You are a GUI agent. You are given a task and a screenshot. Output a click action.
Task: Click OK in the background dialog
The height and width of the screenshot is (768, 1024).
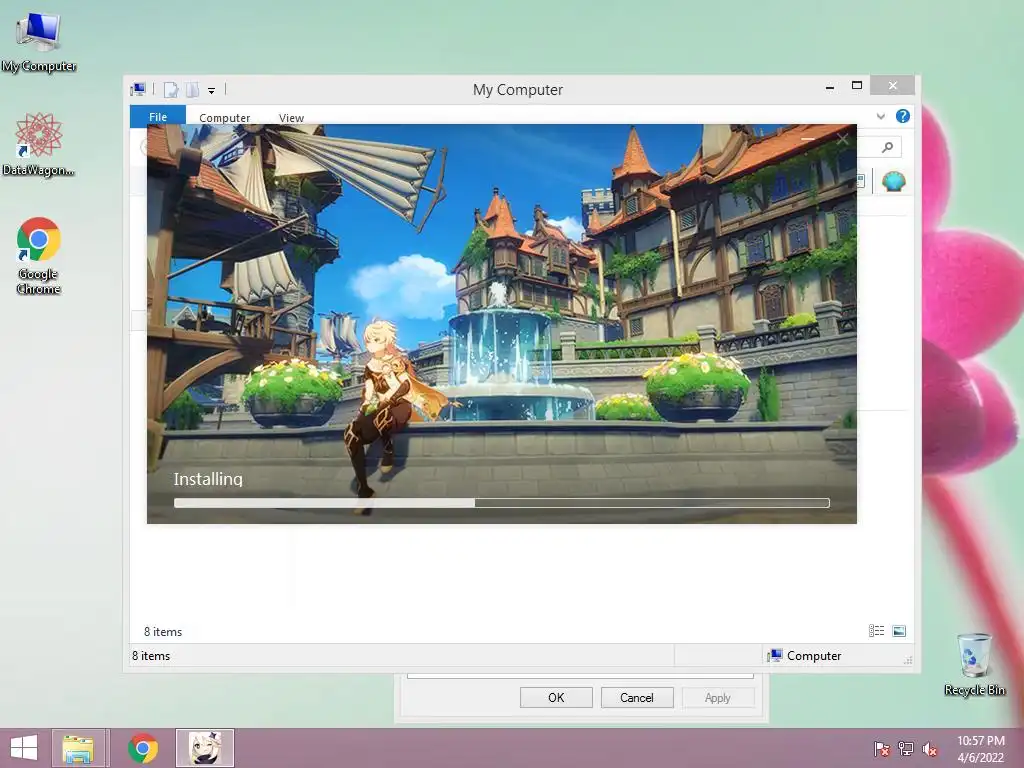click(556, 697)
